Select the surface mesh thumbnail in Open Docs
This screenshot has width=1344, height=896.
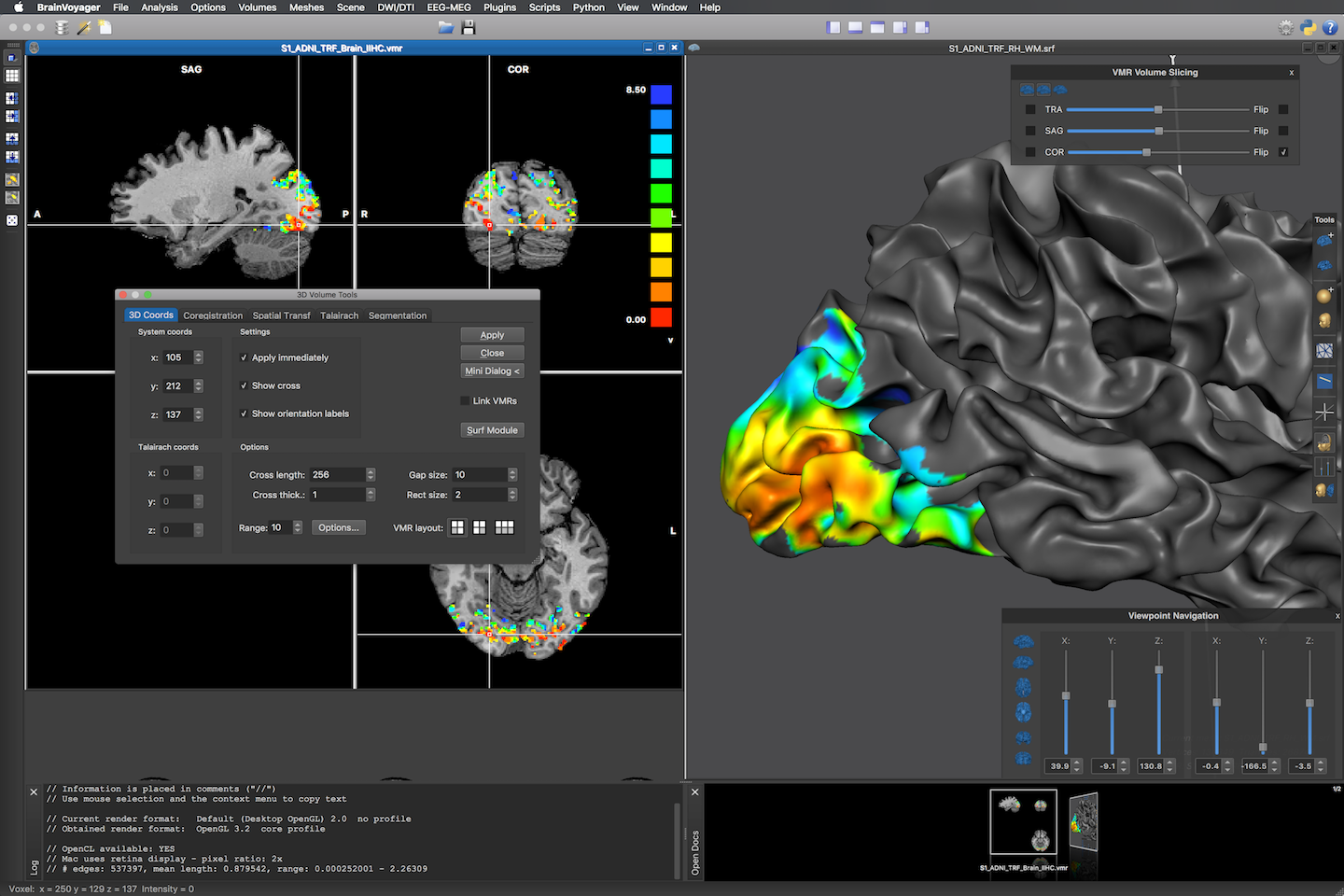(1084, 822)
